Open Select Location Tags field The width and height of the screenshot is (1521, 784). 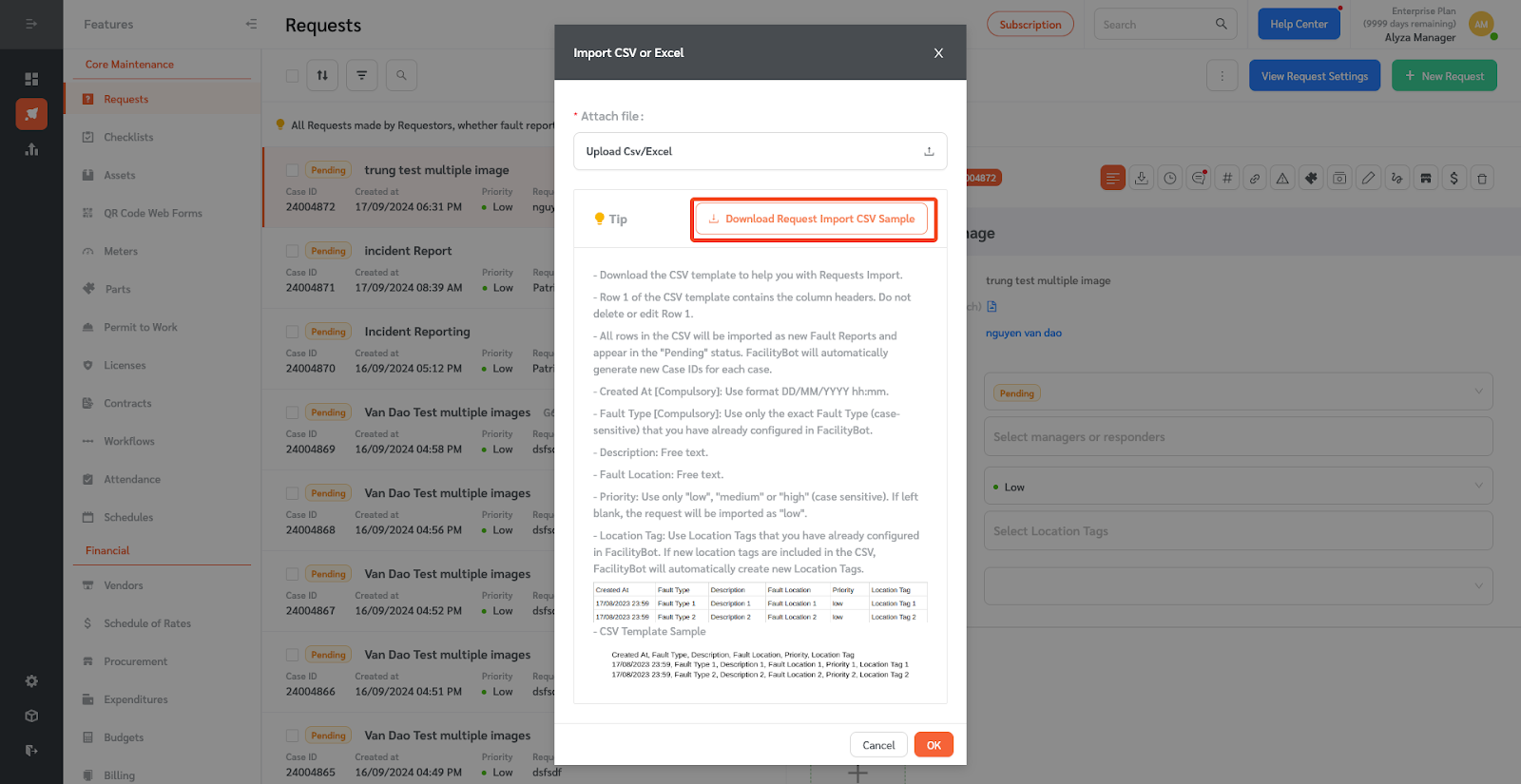point(1238,531)
